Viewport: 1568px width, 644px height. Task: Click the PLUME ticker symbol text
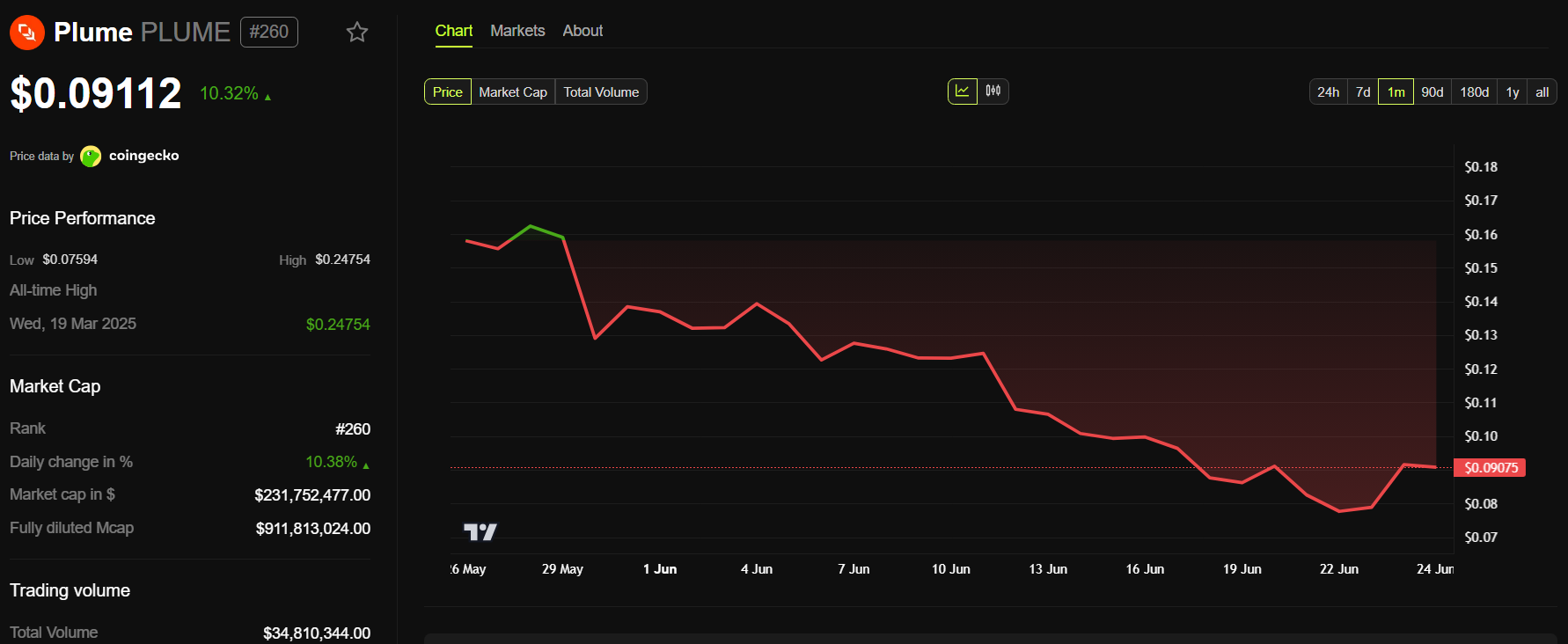click(x=186, y=33)
